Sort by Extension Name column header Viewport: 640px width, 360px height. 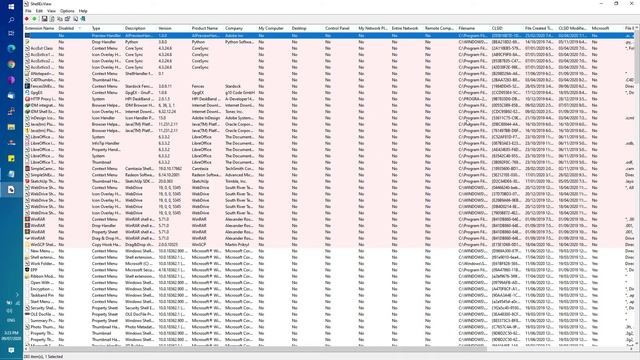coord(40,29)
